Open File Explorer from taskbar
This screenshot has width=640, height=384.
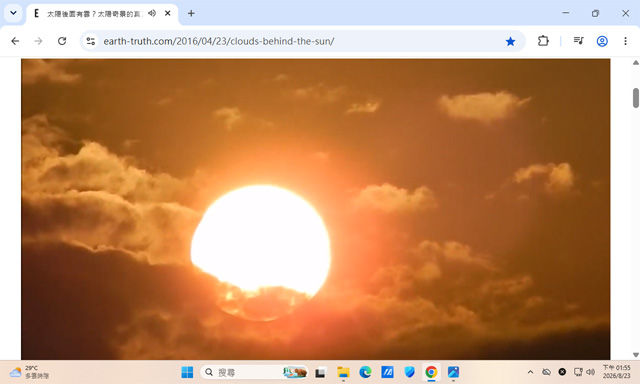[x=343, y=372]
